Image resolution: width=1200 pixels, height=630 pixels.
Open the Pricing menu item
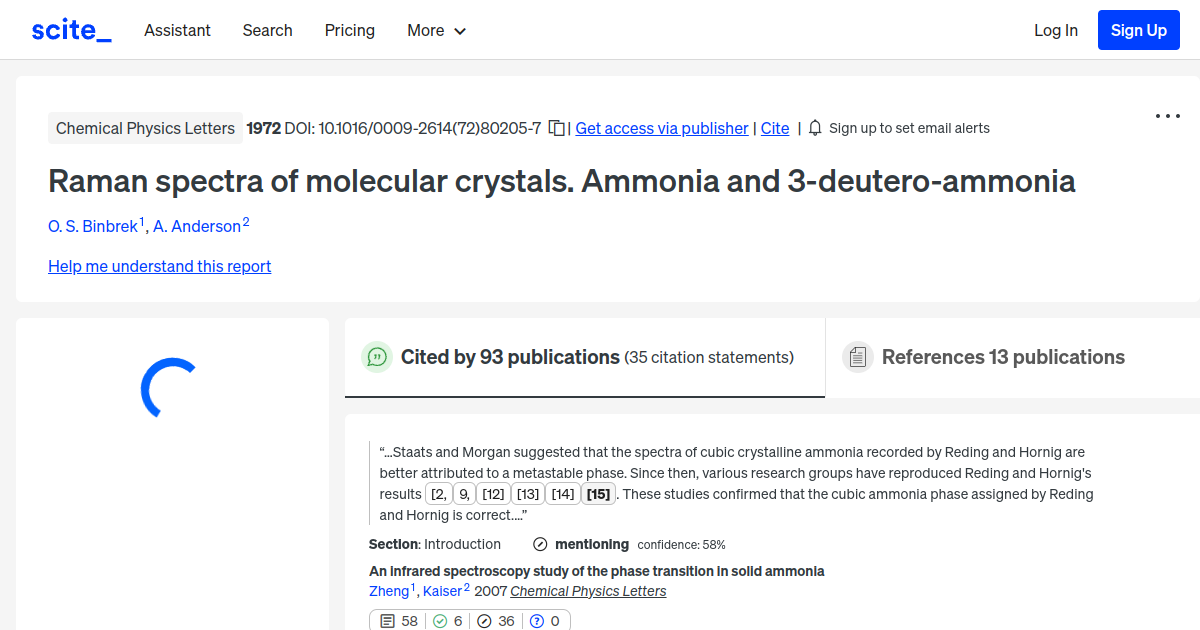(x=349, y=30)
